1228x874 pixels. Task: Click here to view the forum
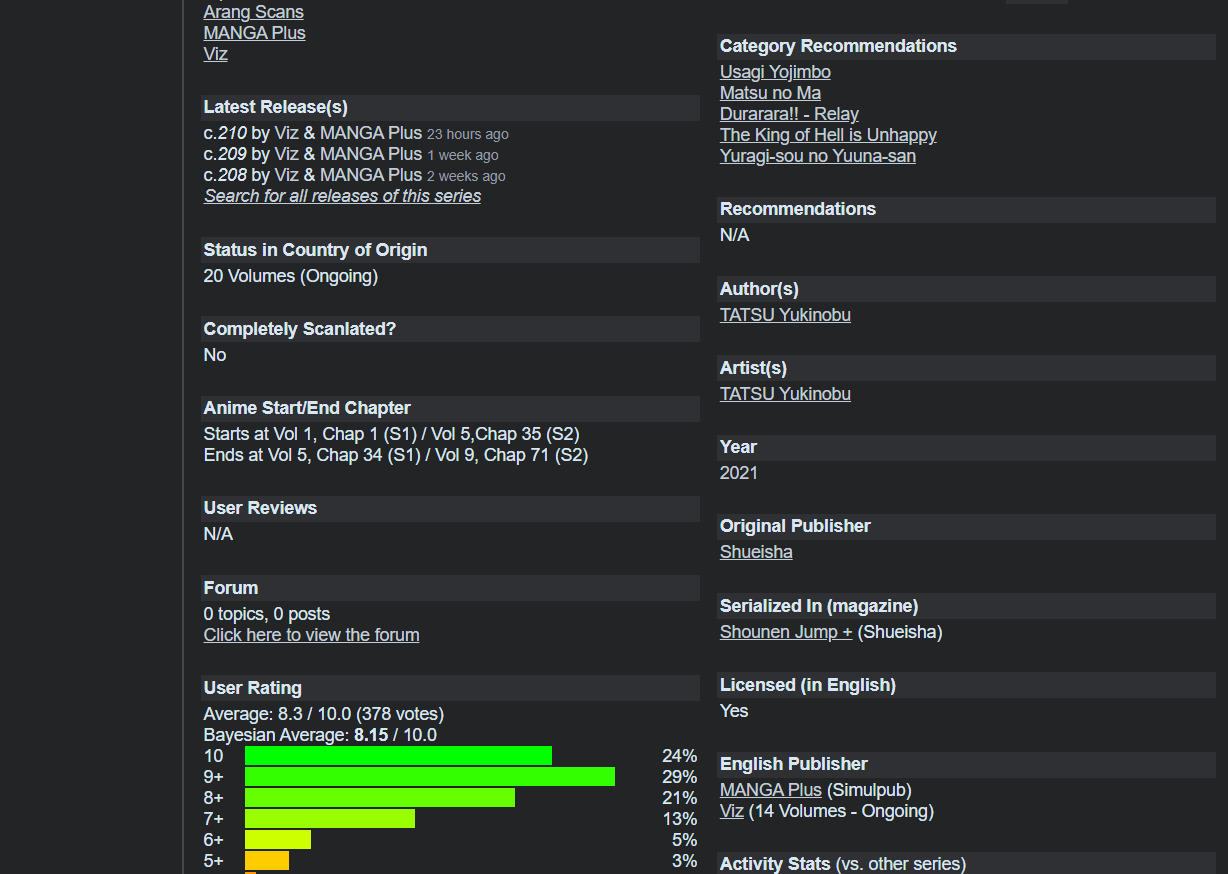click(311, 635)
